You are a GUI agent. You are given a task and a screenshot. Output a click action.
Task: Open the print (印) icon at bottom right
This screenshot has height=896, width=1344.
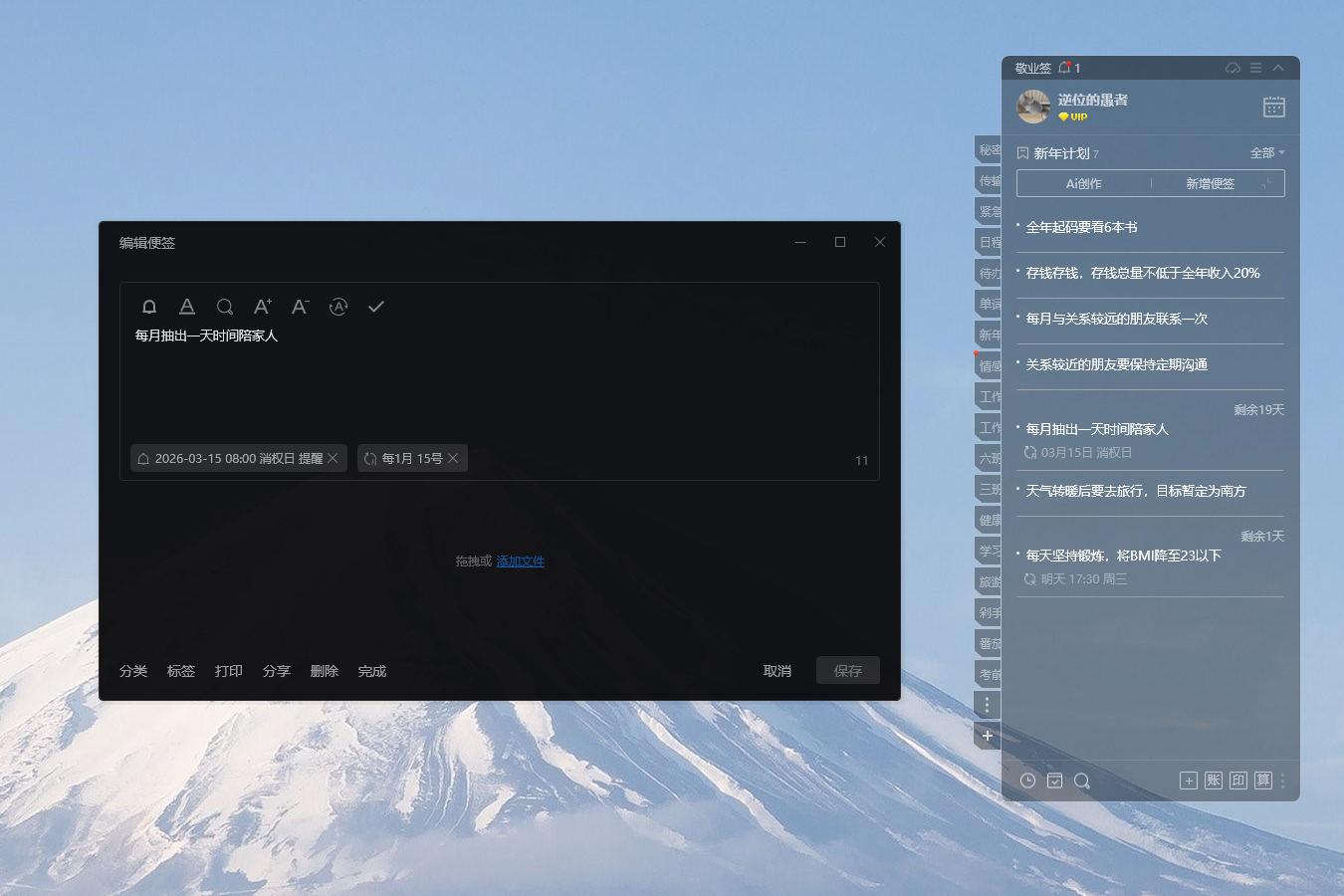coord(1237,781)
